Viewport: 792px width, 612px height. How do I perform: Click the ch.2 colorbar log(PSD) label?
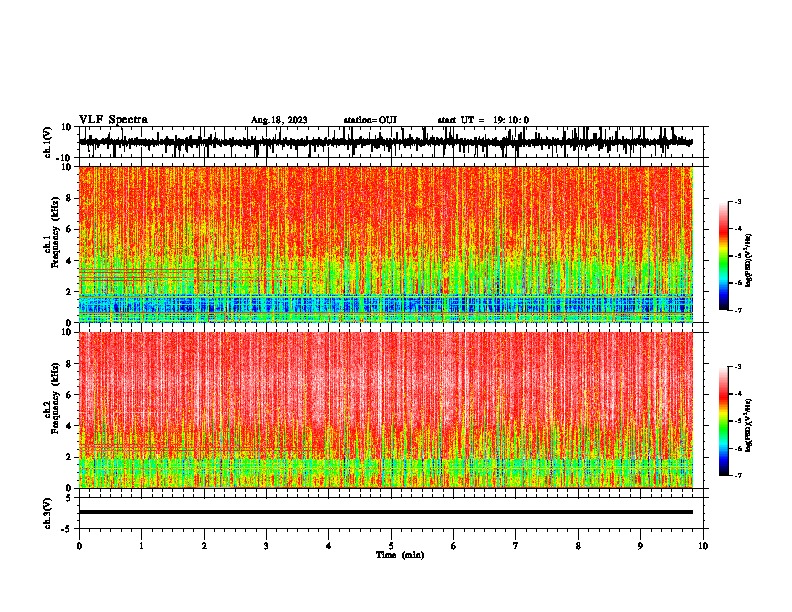pos(749,425)
